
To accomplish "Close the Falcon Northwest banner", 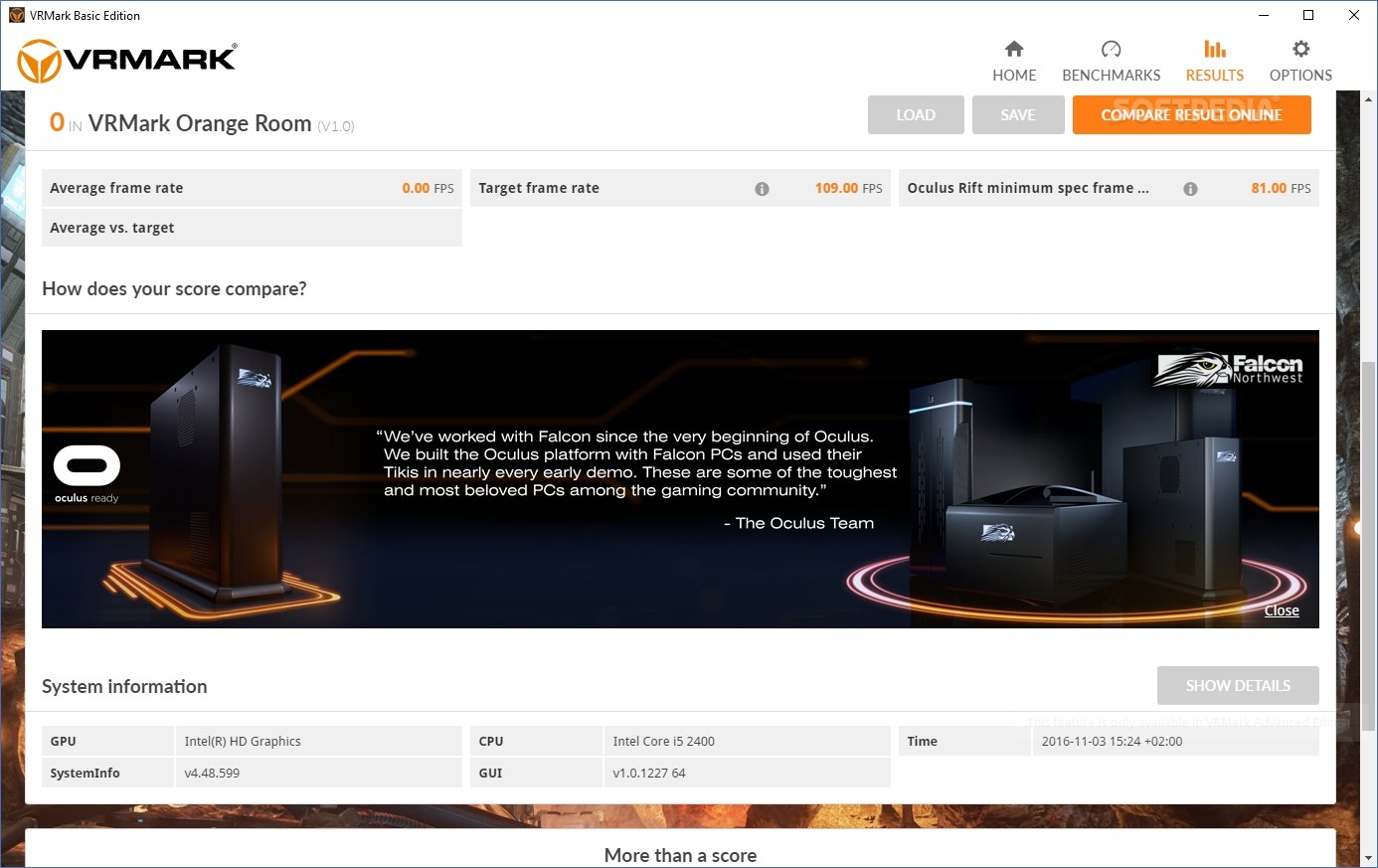I will click(1282, 610).
